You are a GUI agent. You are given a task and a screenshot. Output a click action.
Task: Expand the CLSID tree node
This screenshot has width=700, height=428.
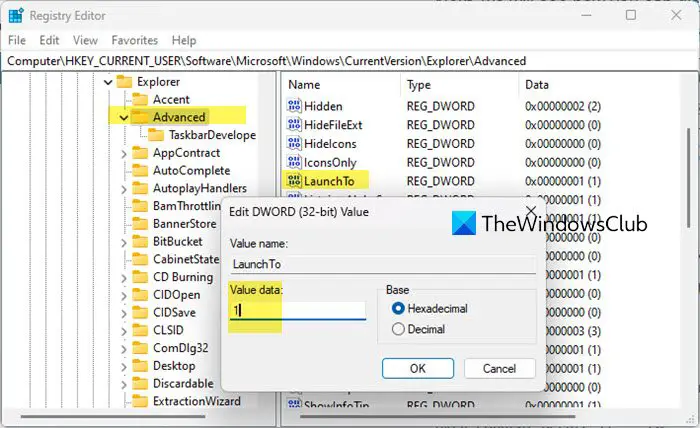(124, 332)
